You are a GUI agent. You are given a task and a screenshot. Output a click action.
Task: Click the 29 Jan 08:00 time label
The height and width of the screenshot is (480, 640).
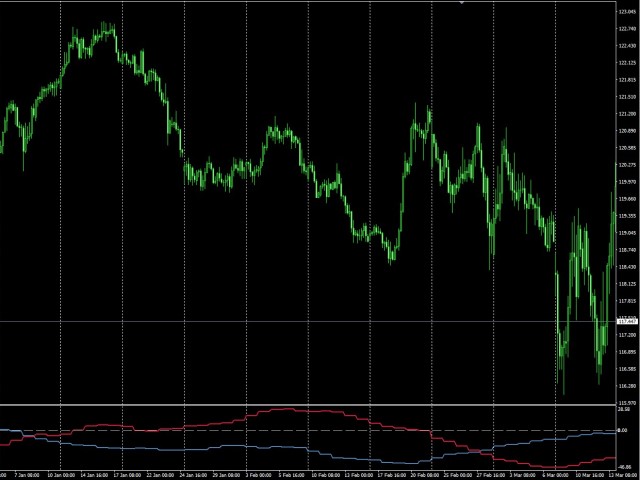point(226,476)
